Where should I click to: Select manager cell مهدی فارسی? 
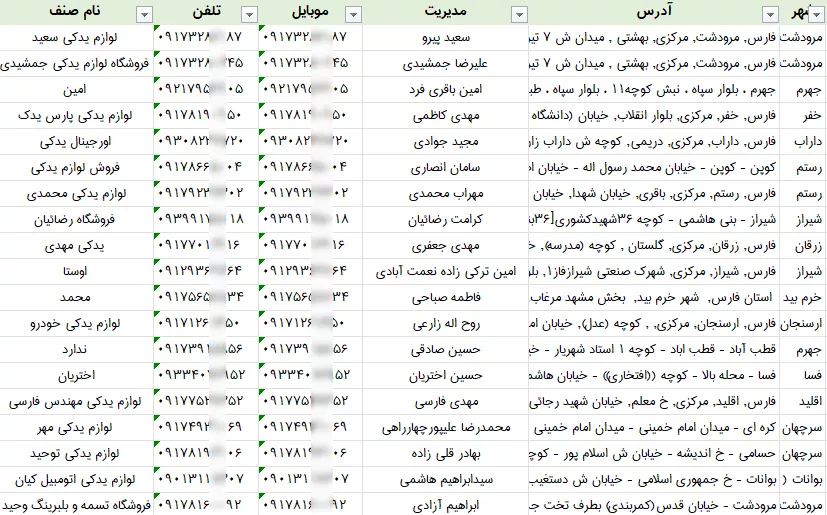(x=446, y=401)
